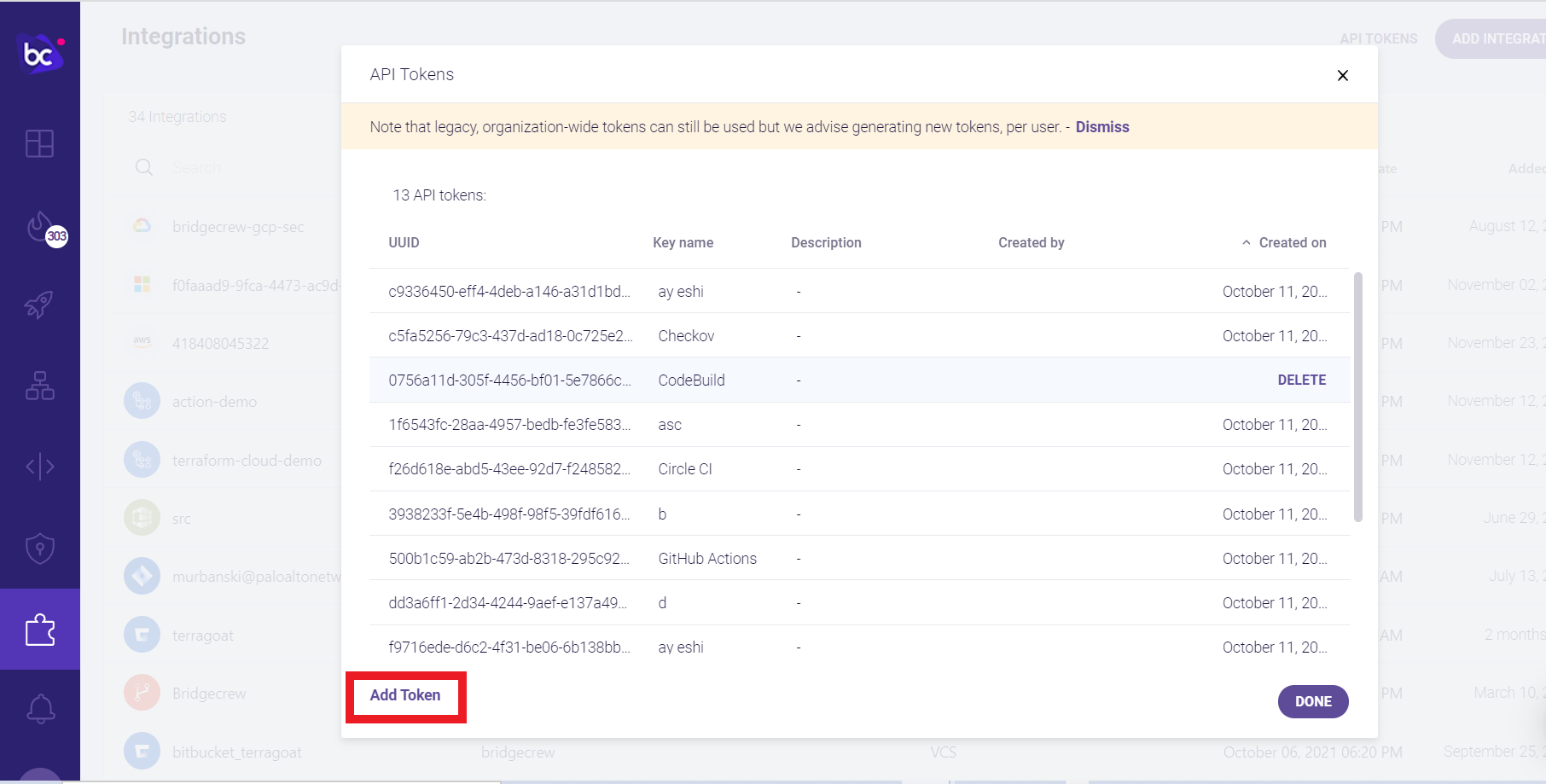Select the Checkov key name

pyautogui.click(x=686, y=336)
